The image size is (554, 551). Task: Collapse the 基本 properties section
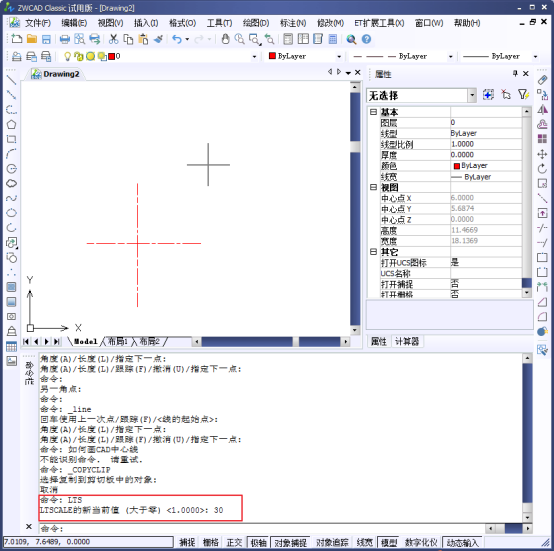click(373, 112)
